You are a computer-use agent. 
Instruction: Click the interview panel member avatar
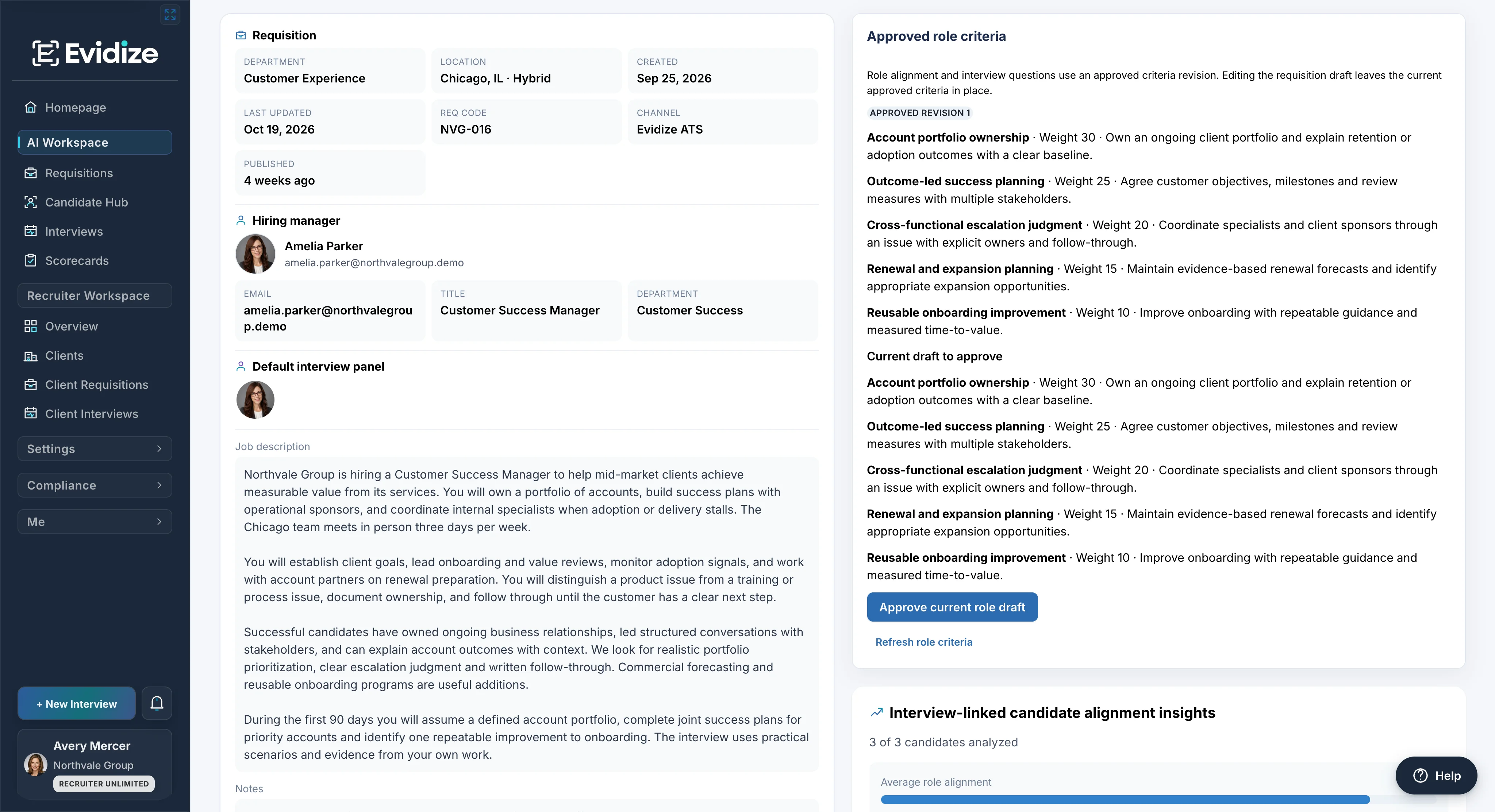point(255,399)
